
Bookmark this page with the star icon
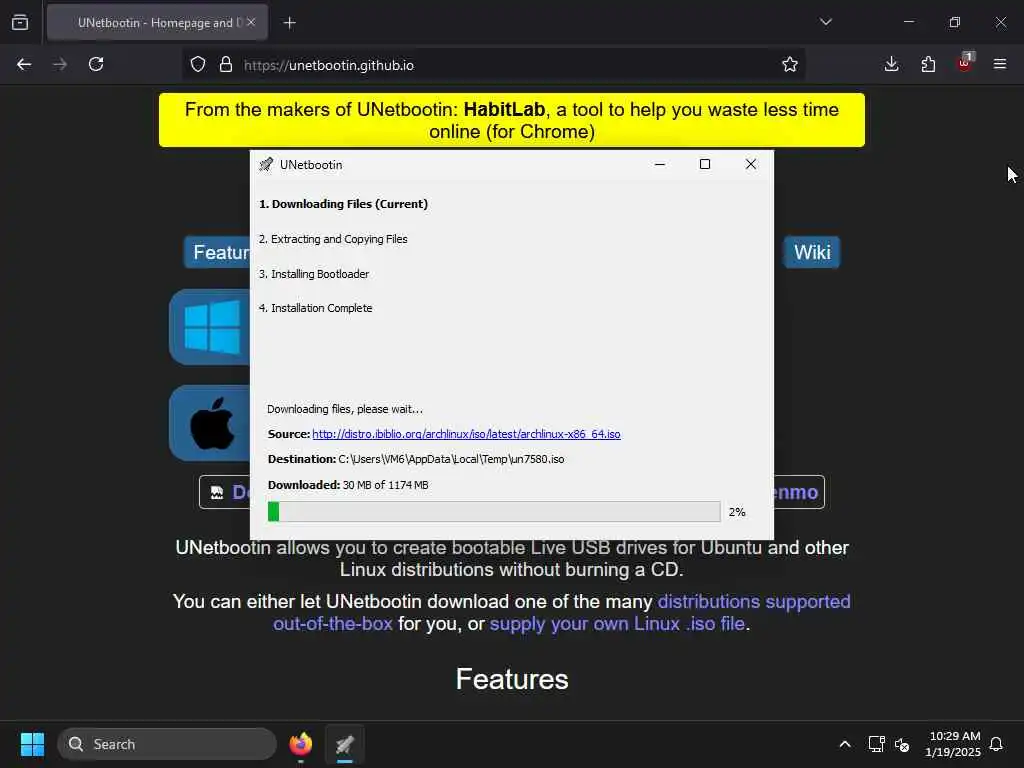coord(790,65)
